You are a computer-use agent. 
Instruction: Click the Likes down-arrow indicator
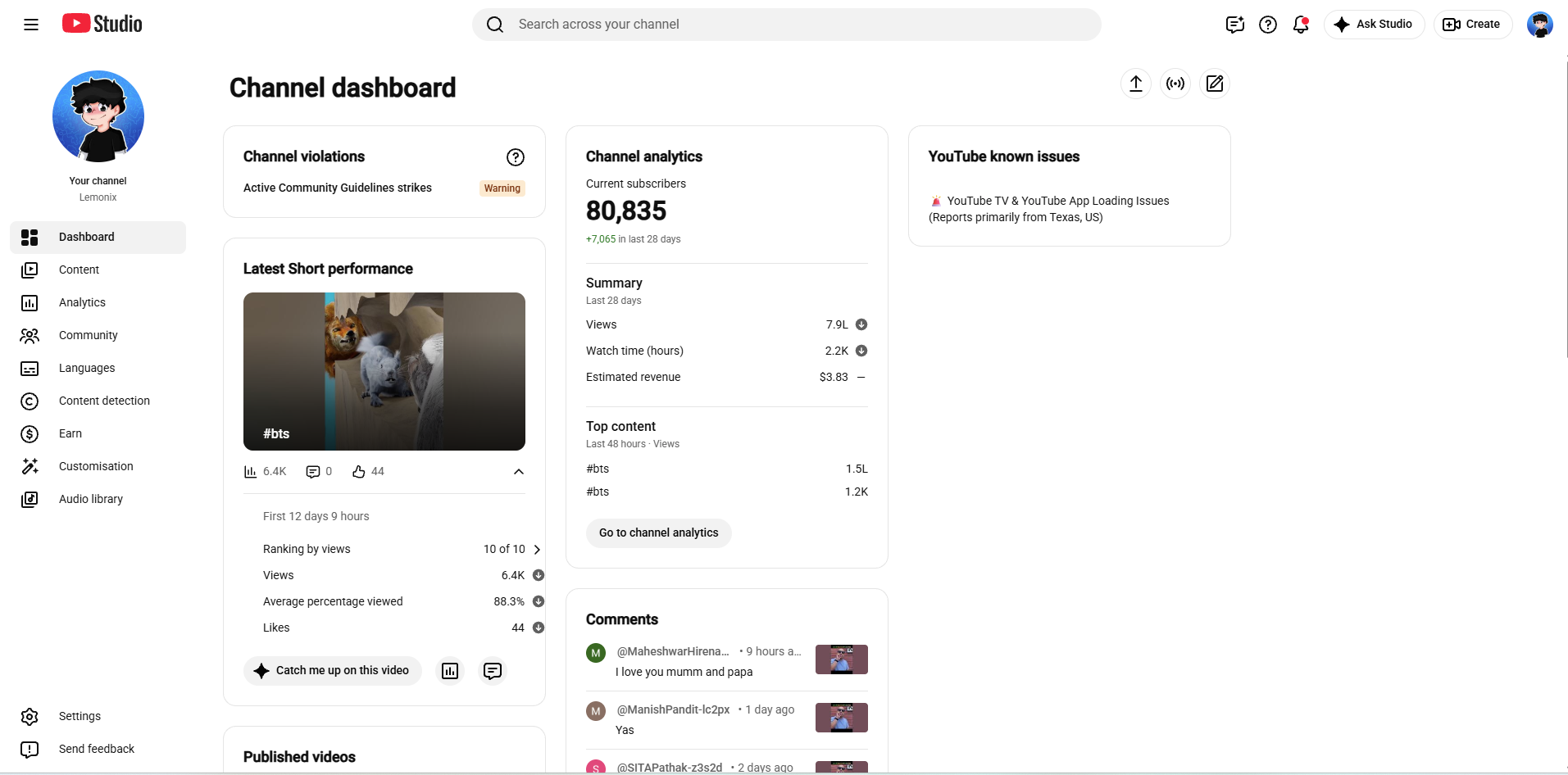[539, 628]
